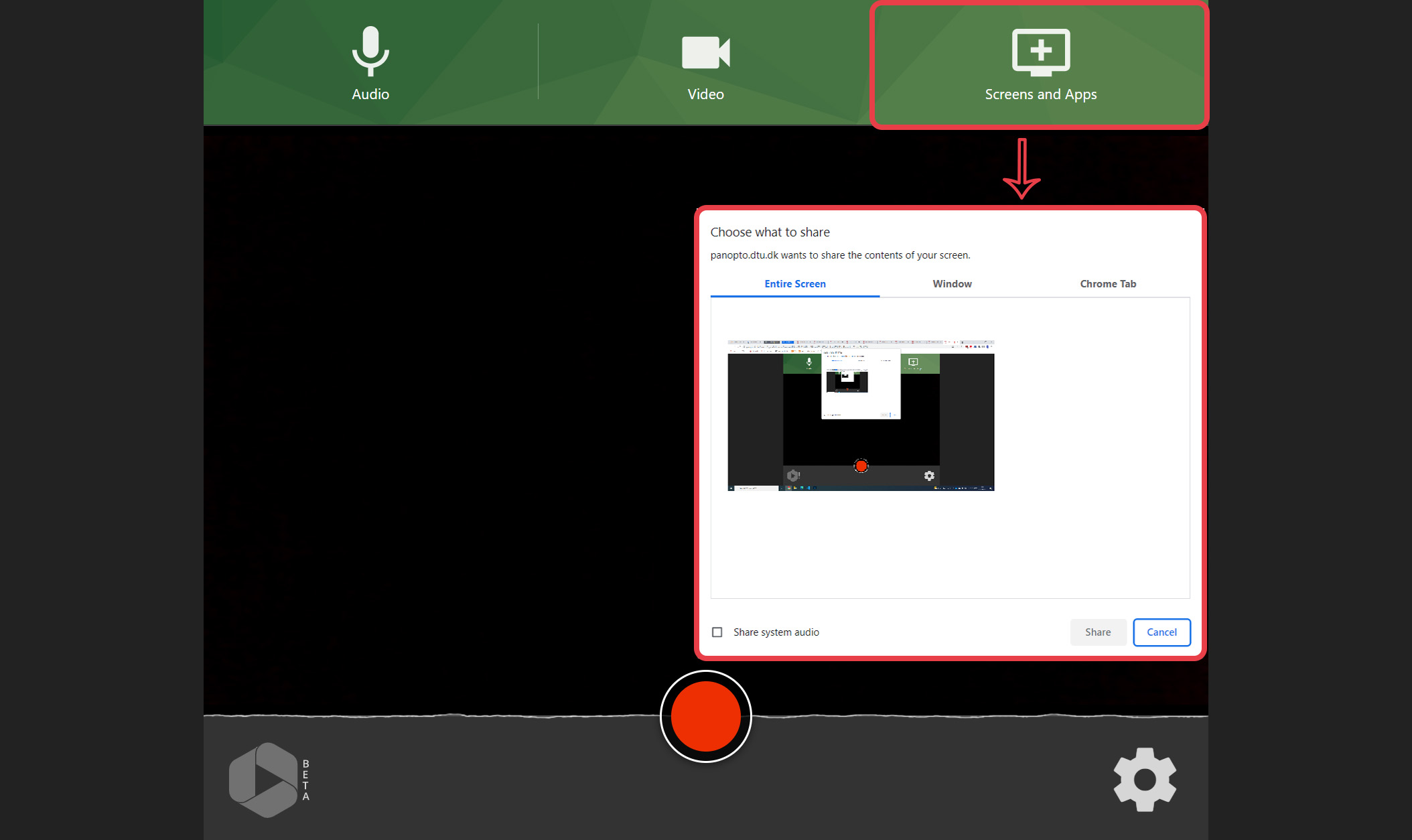Click the 'Audio' text label

point(370,94)
